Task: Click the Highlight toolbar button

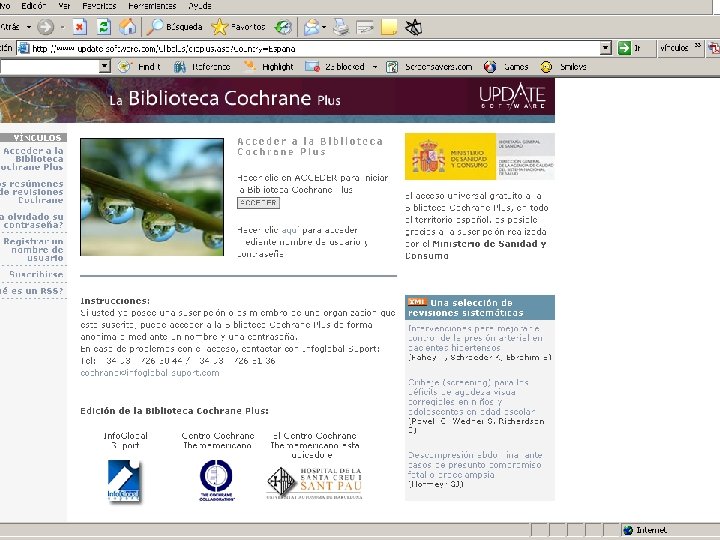Action: 269,67
